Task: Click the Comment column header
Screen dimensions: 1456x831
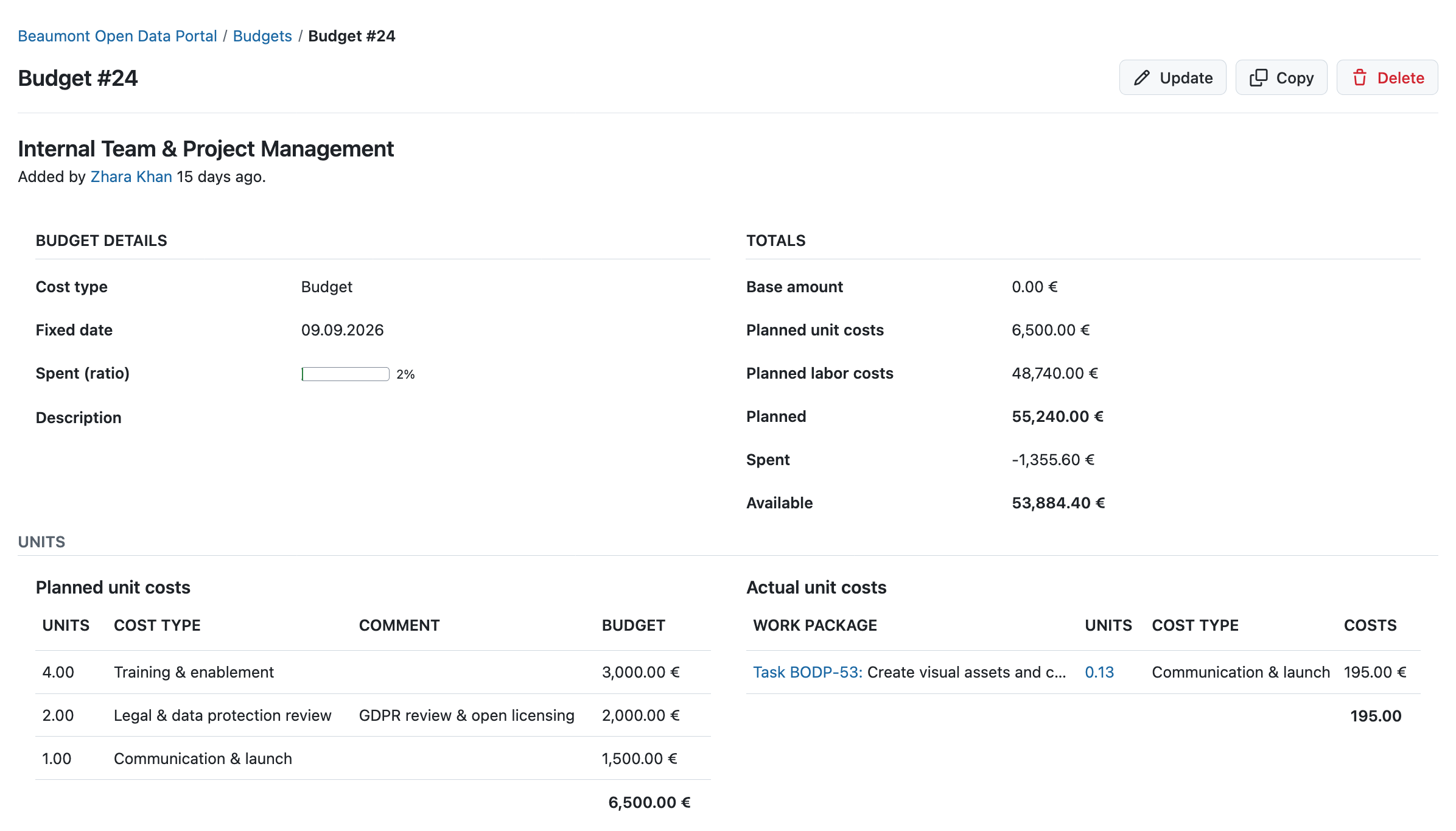Action: (x=399, y=625)
